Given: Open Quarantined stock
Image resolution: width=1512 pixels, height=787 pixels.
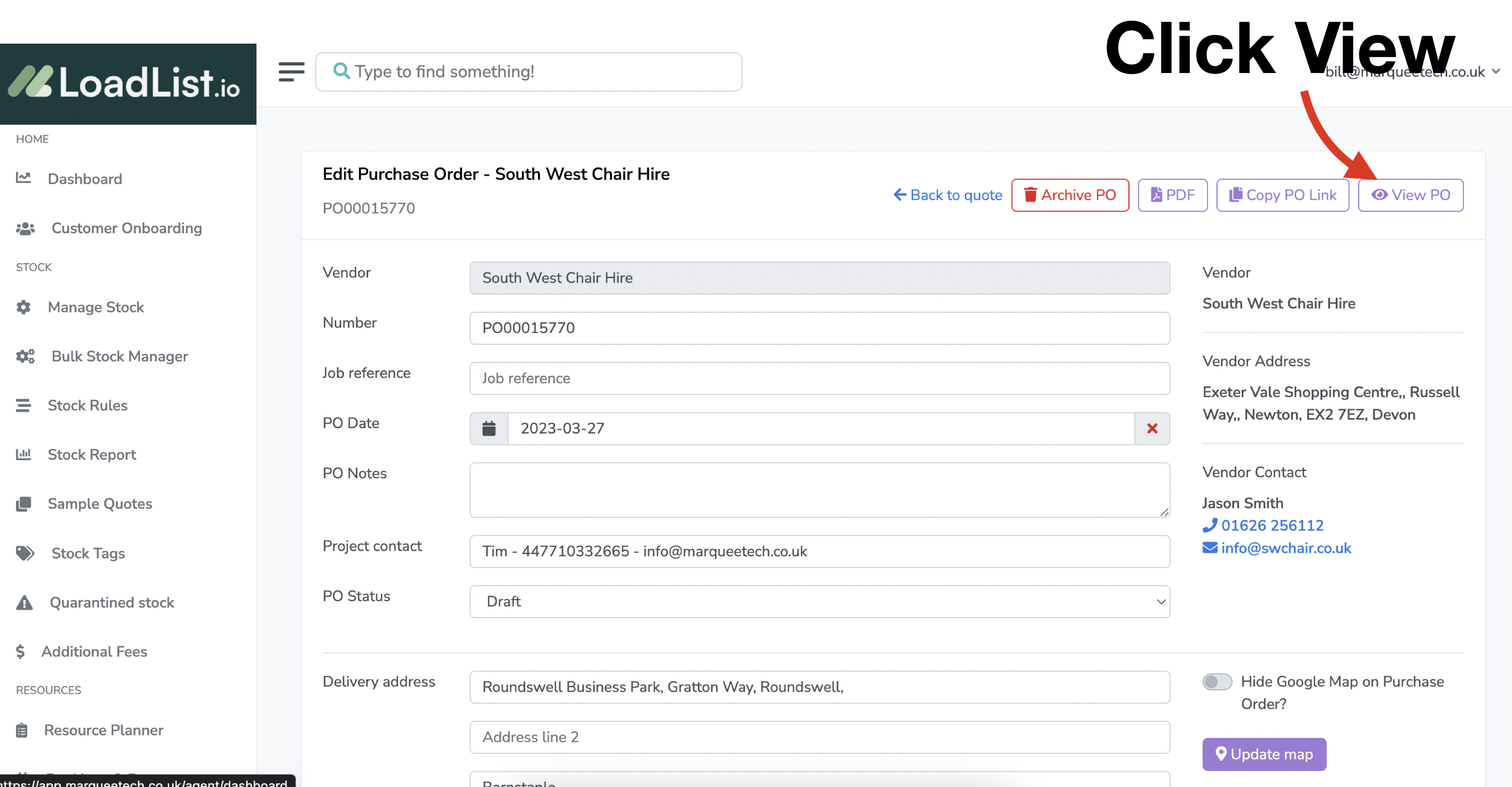Looking at the screenshot, I should tap(111, 602).
